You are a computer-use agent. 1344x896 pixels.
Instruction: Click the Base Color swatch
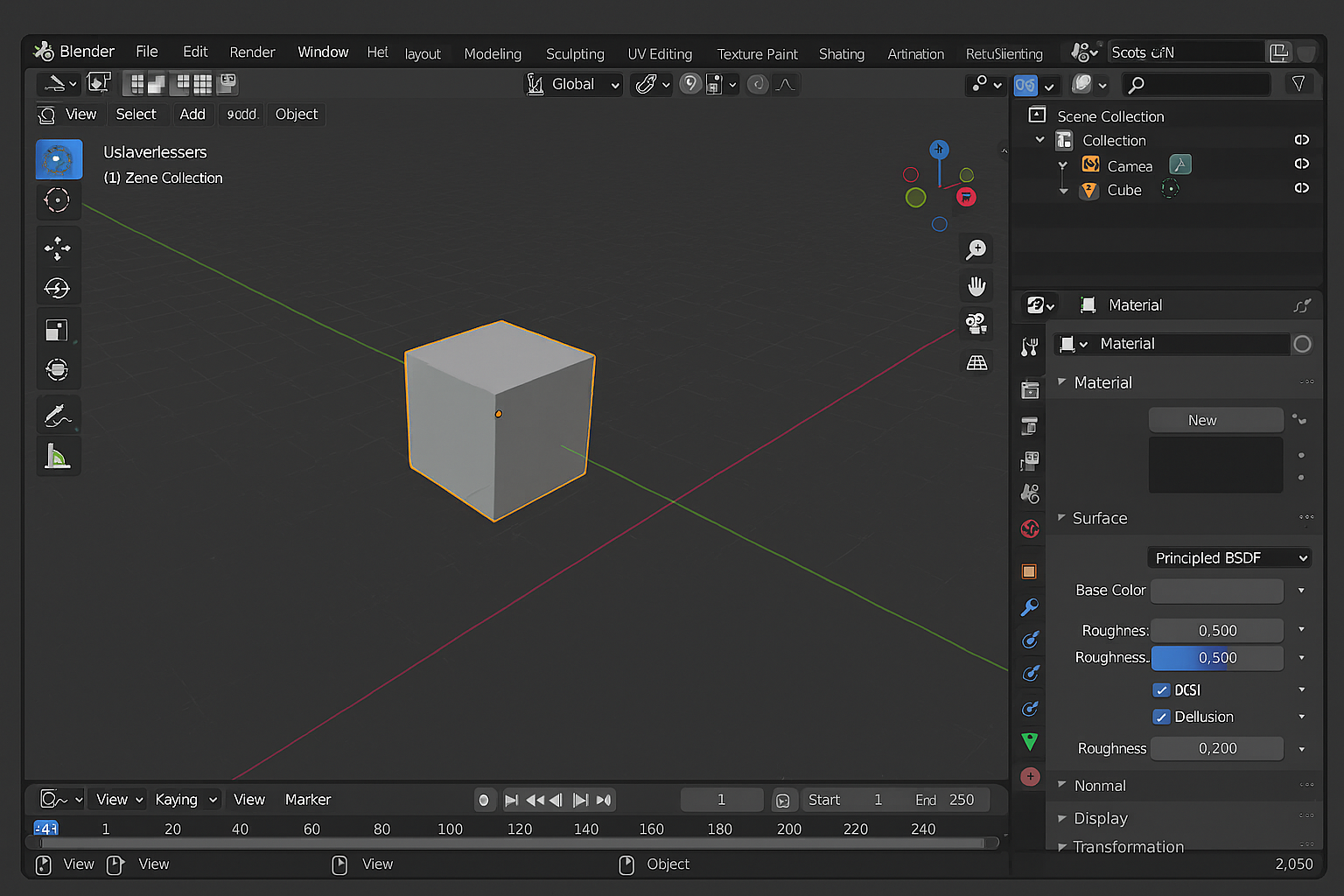pos(1216,591)
